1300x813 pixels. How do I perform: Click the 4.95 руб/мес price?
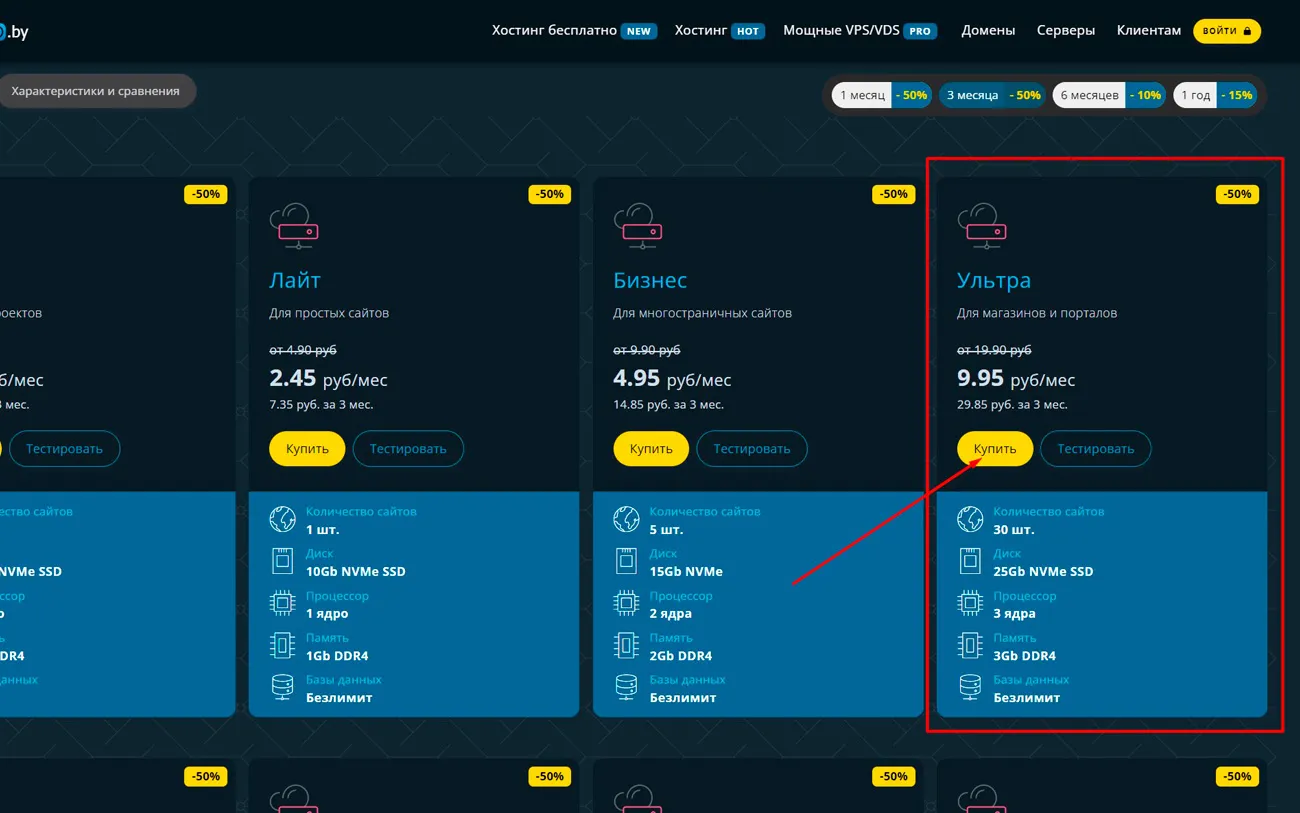672,379
